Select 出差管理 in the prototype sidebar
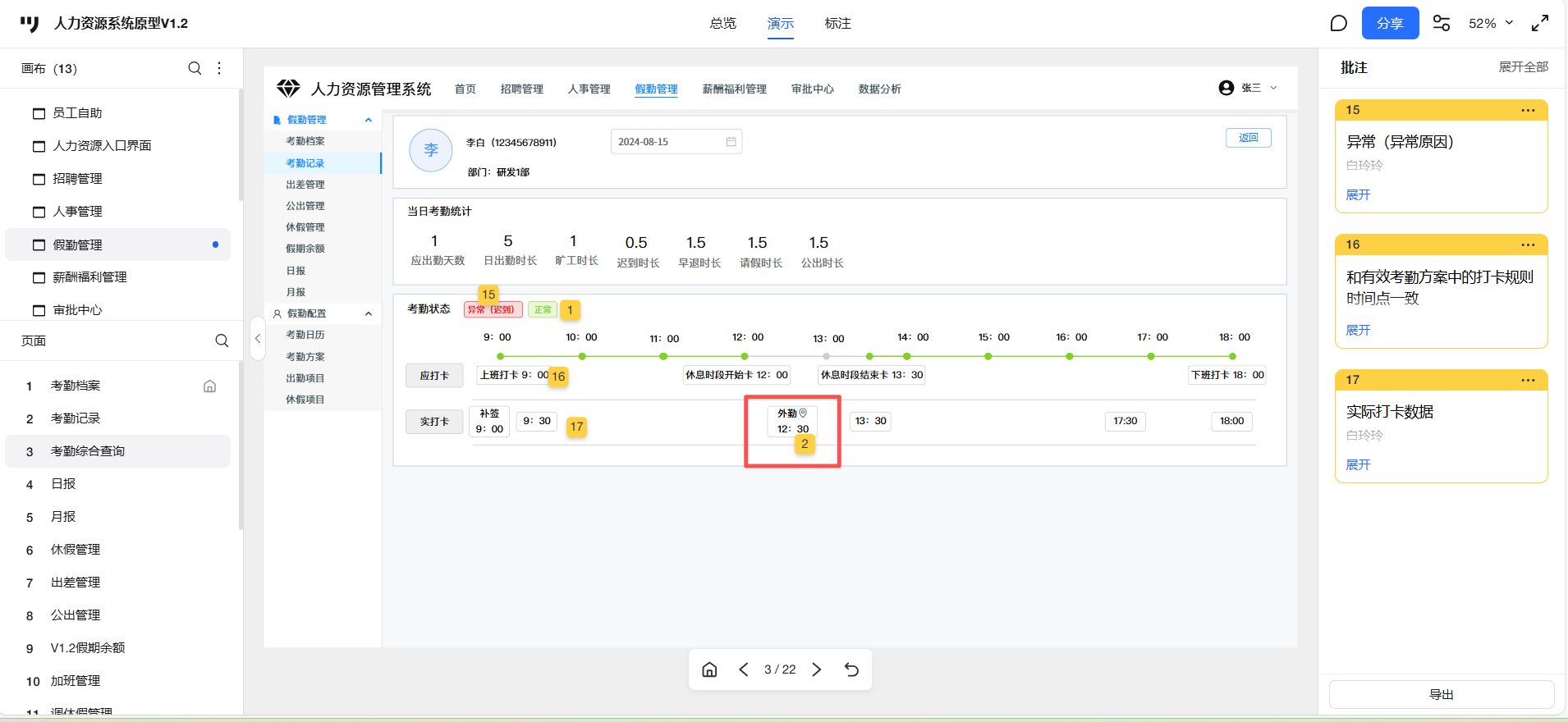Screen dimensions: 1568x722 (305, 185)
